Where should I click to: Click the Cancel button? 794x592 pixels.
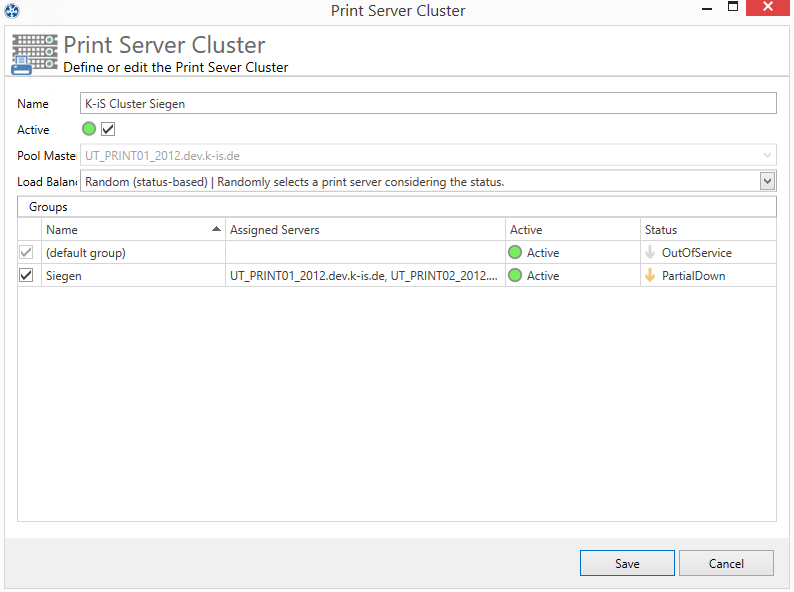click(726, 563)
